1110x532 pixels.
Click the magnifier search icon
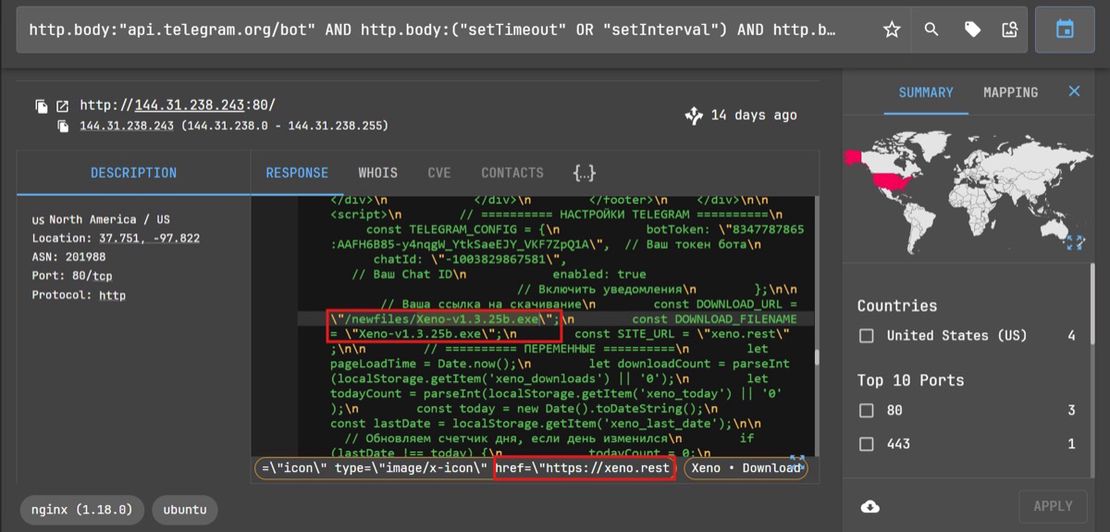pos(932,29)
